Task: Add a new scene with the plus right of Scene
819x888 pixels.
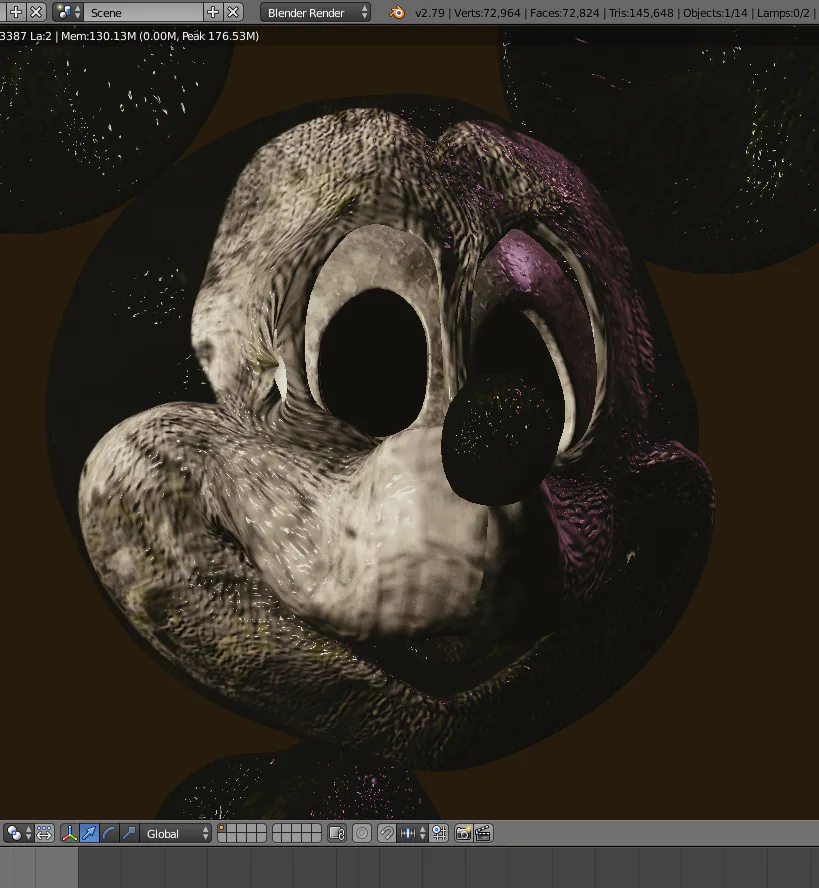Action: point(213,12)
